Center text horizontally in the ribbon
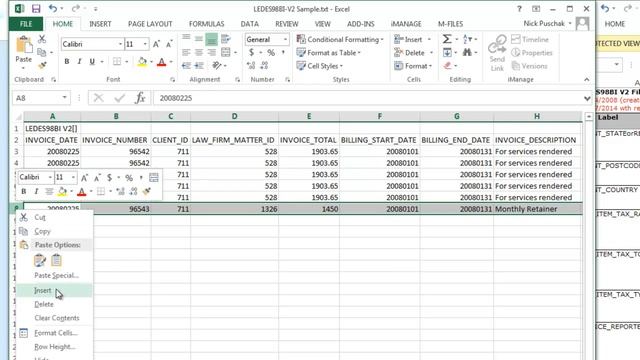The image size is (640, 360). click(x=199, y=53)
